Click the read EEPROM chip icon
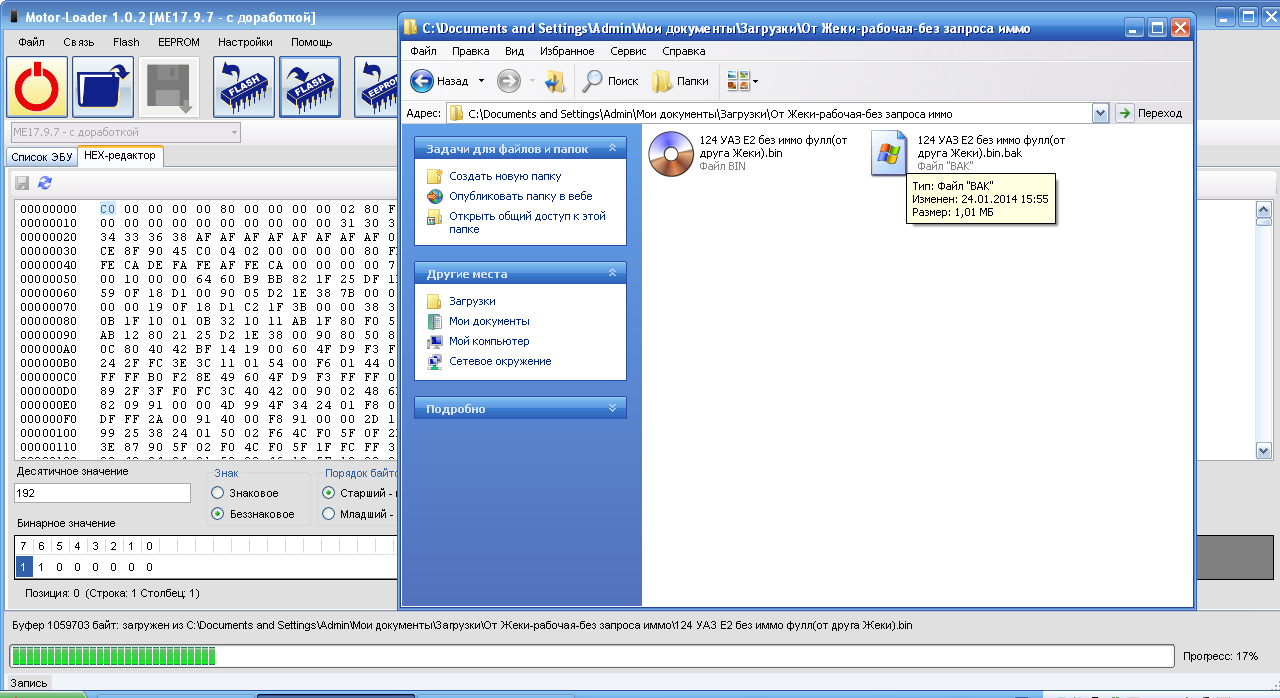Image resolution: width=1280 pixels, height=698 pixels. pos(377,87)
